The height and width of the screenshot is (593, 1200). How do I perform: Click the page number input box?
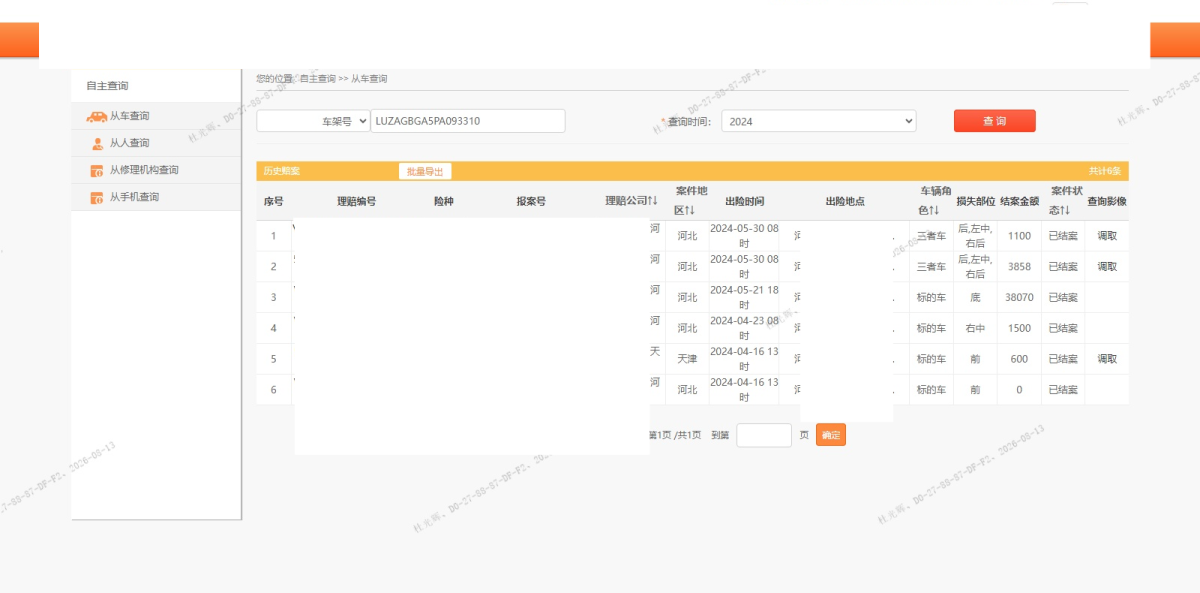[x=764, y=435]
